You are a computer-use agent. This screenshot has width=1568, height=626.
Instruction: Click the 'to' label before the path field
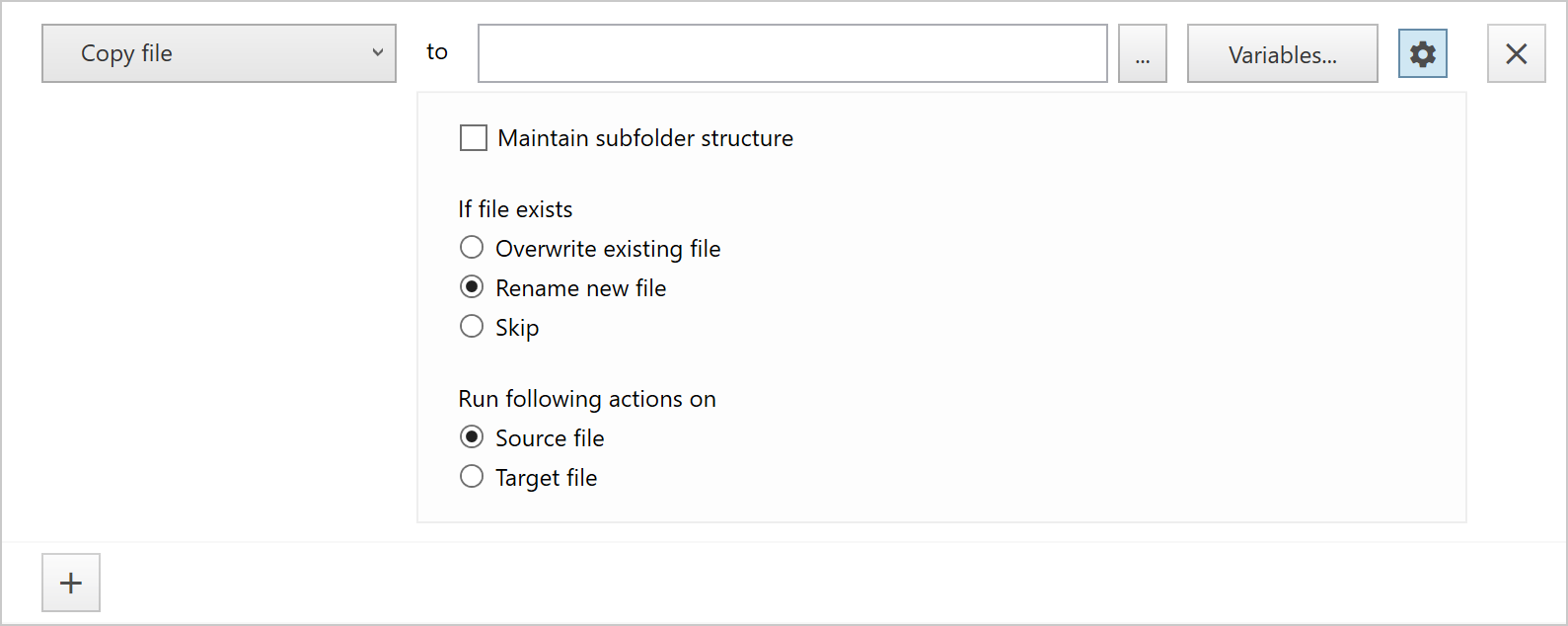point(437,52)
